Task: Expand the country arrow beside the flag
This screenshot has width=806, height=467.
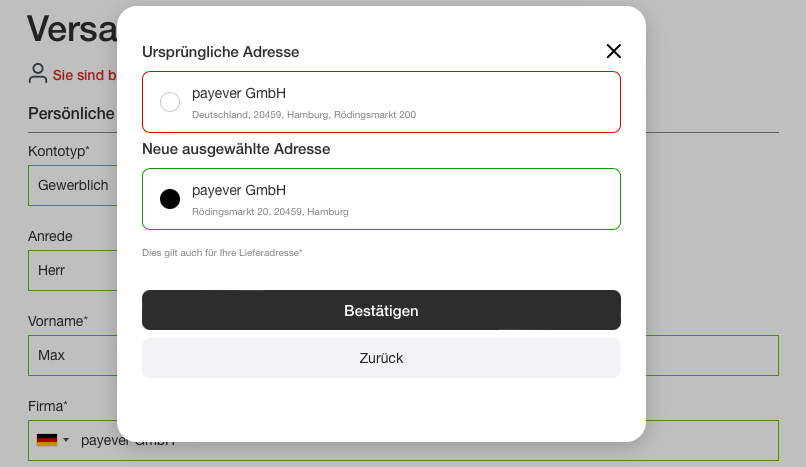Action: [x=66, y=440]
